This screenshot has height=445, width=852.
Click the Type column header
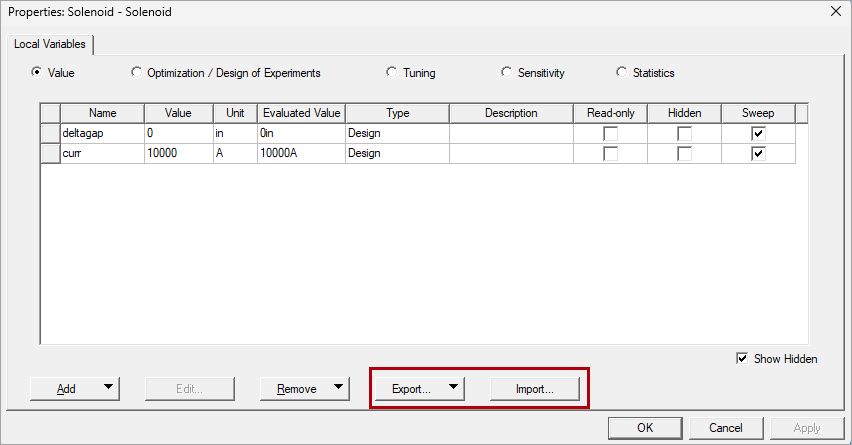pos(397,113)
